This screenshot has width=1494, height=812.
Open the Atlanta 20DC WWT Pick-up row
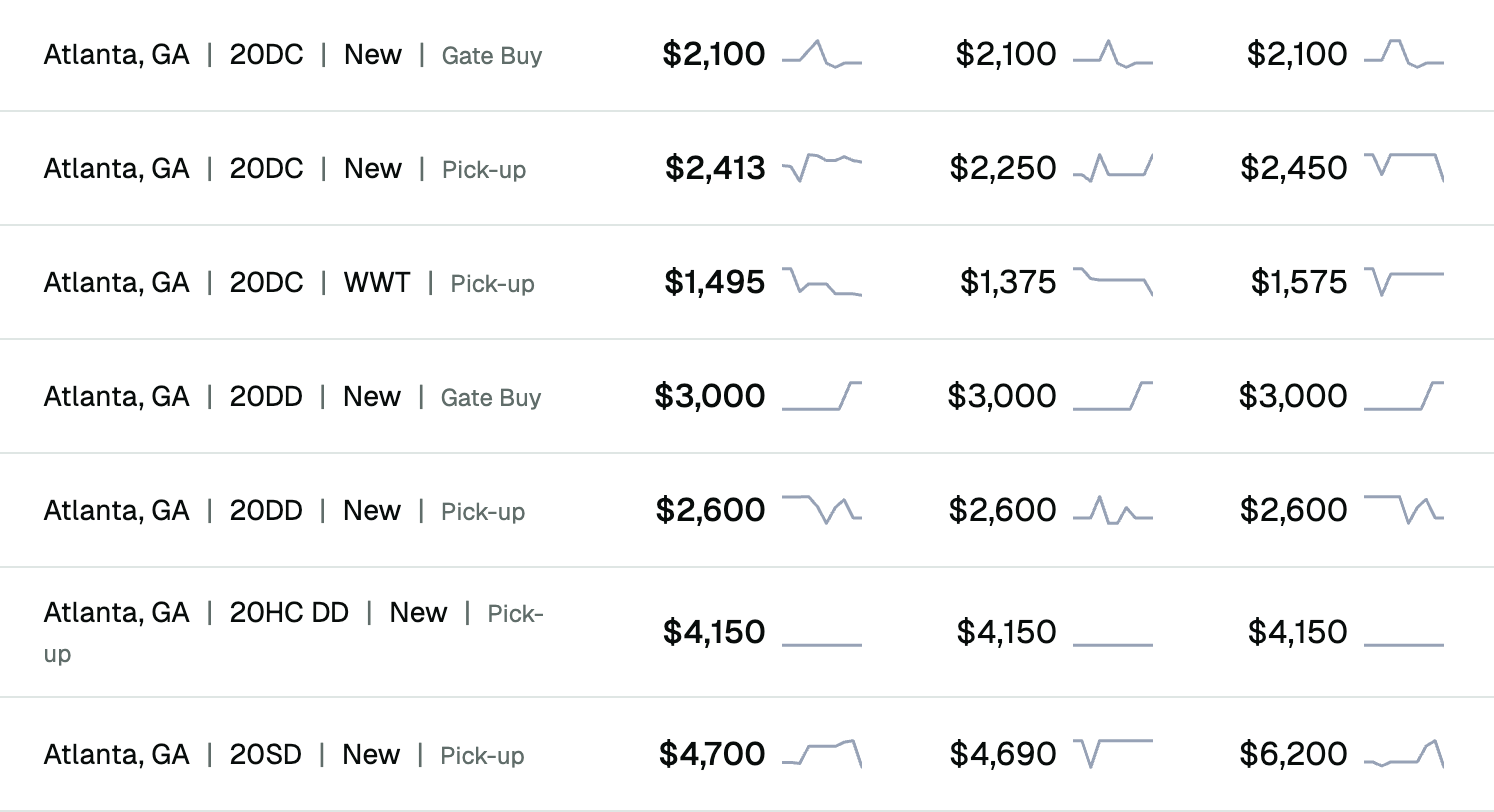288,283
